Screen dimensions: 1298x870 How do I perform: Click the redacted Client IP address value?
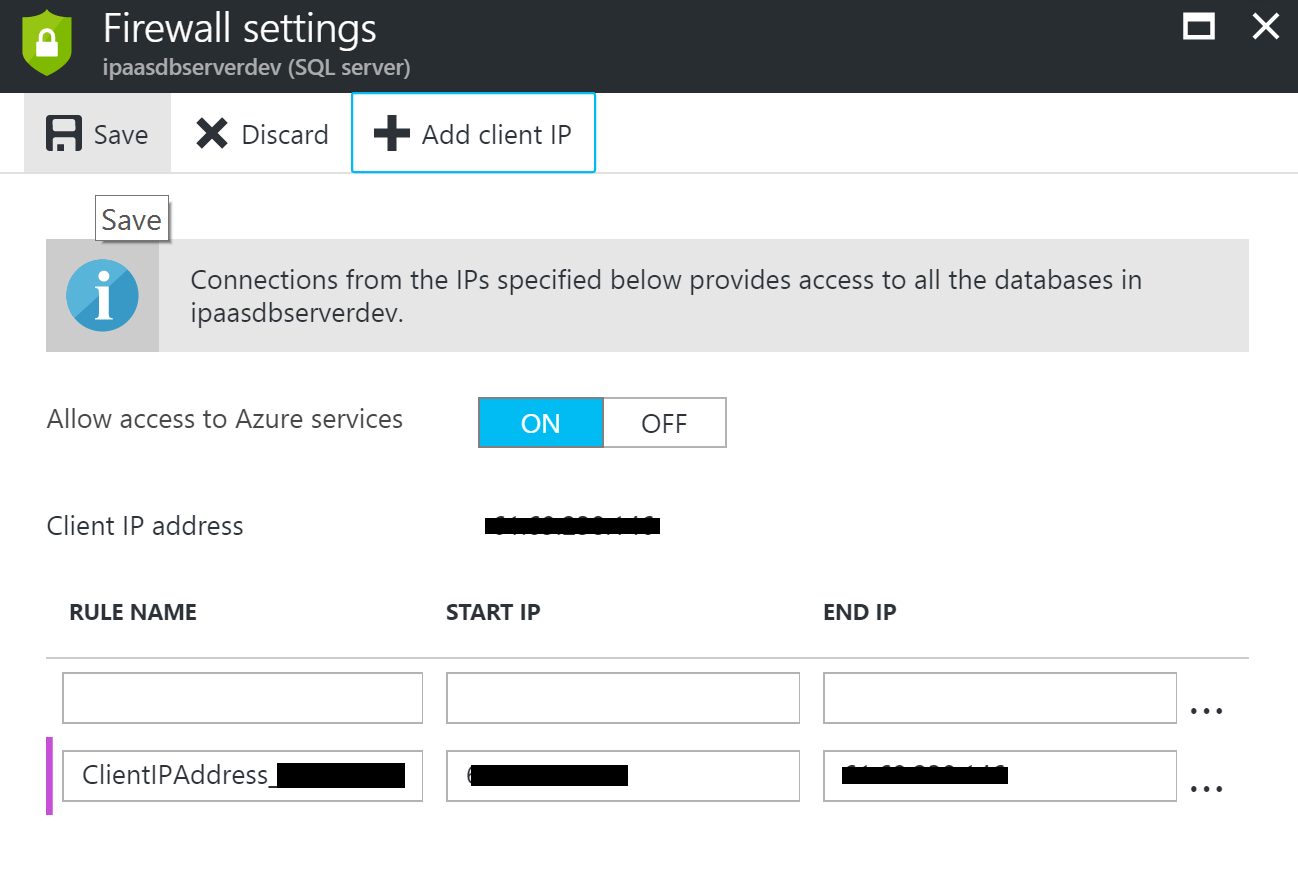pyautogui.click(x=572, y=524)
